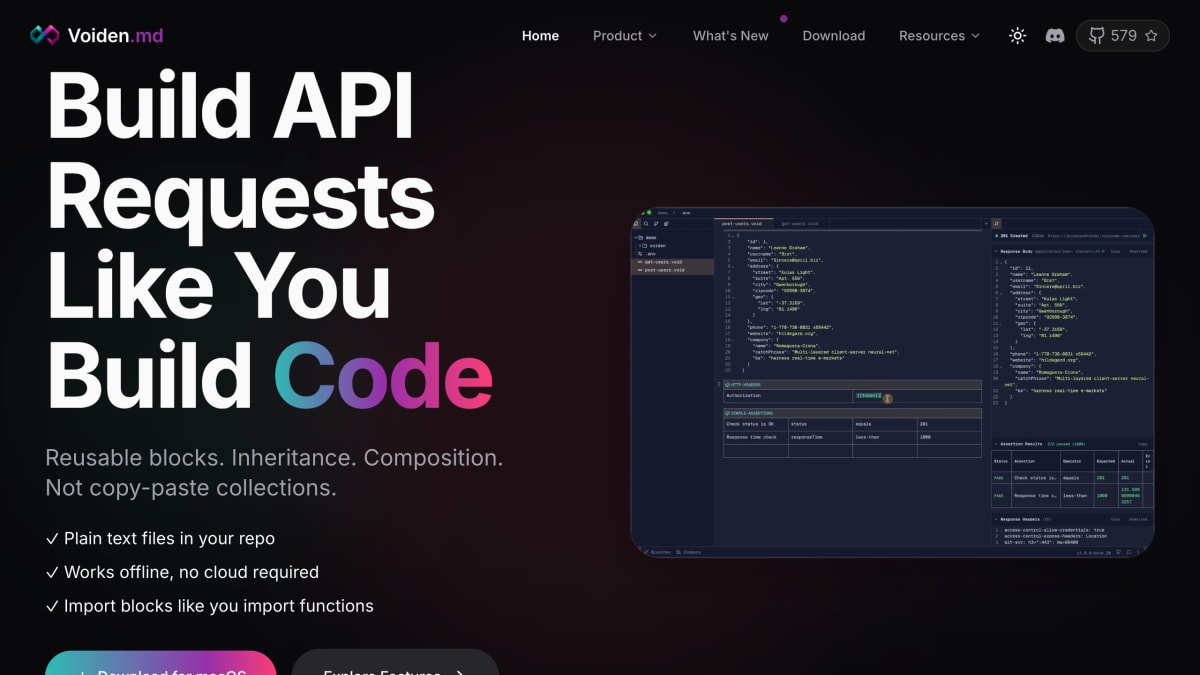Open get-users.void file in preview sidebar
Screen dimensions: 1200x675
coord(672,262)
